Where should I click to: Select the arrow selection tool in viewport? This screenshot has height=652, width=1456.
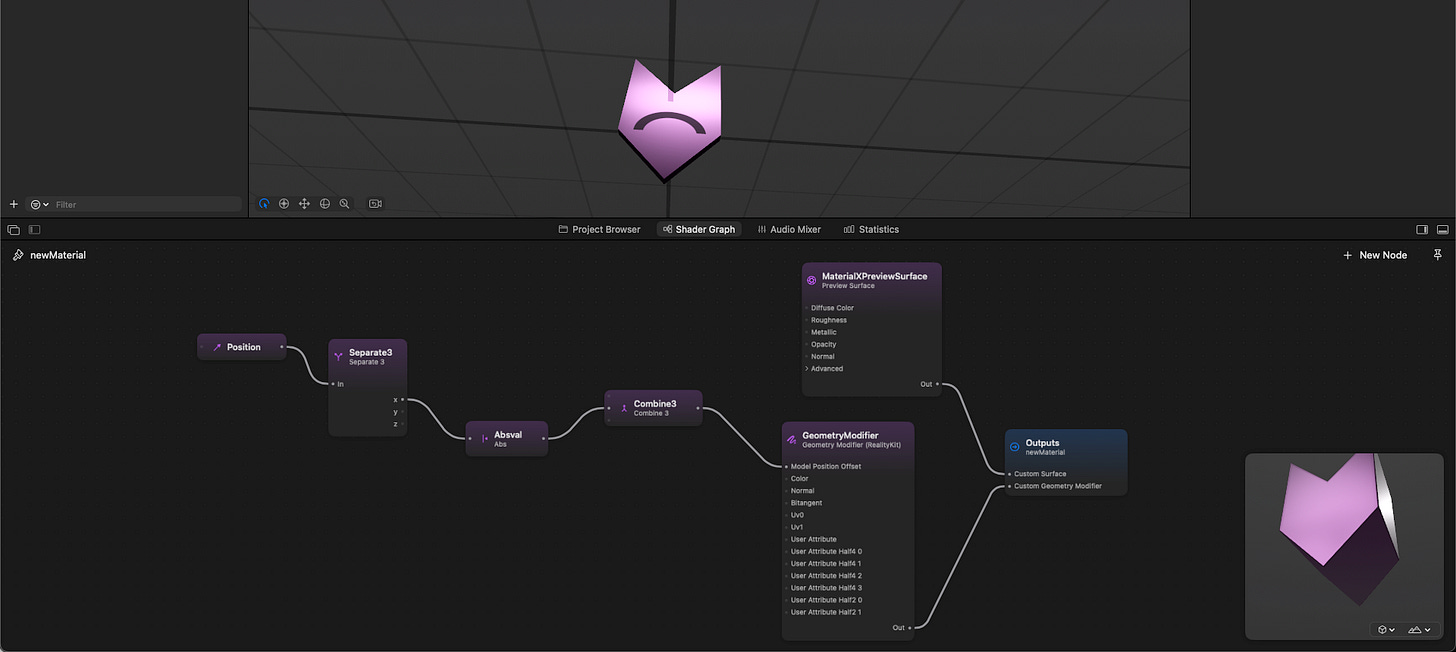tap(264, 203)
